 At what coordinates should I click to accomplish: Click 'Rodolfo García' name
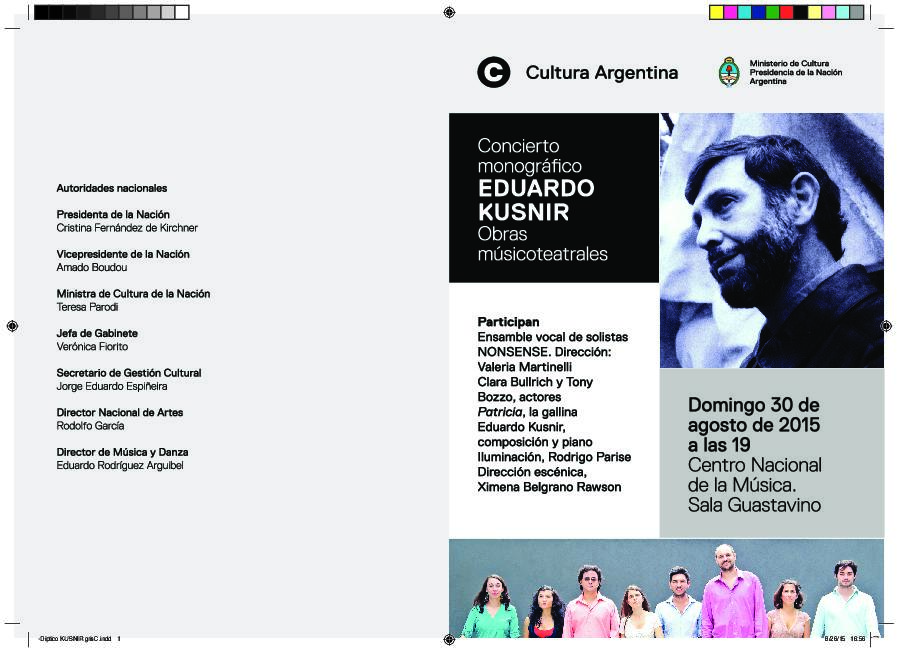90,425
